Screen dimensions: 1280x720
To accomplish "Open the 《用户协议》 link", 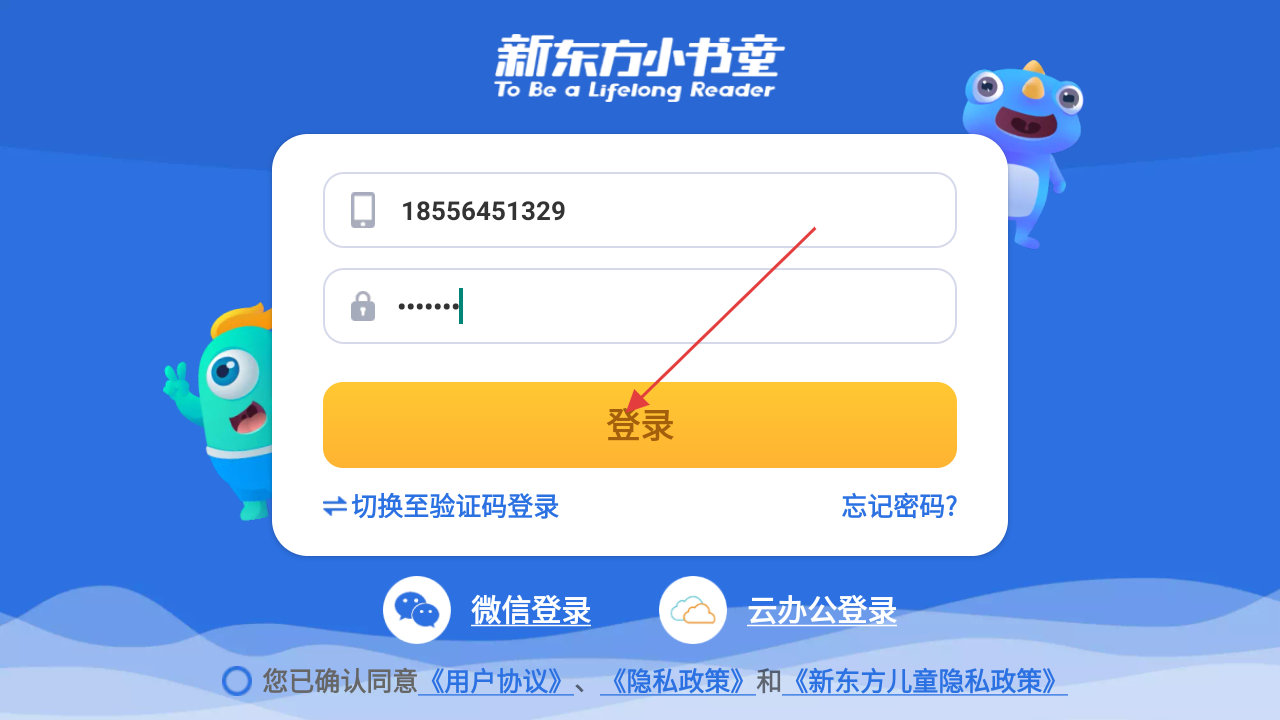I will coord(496,682).
